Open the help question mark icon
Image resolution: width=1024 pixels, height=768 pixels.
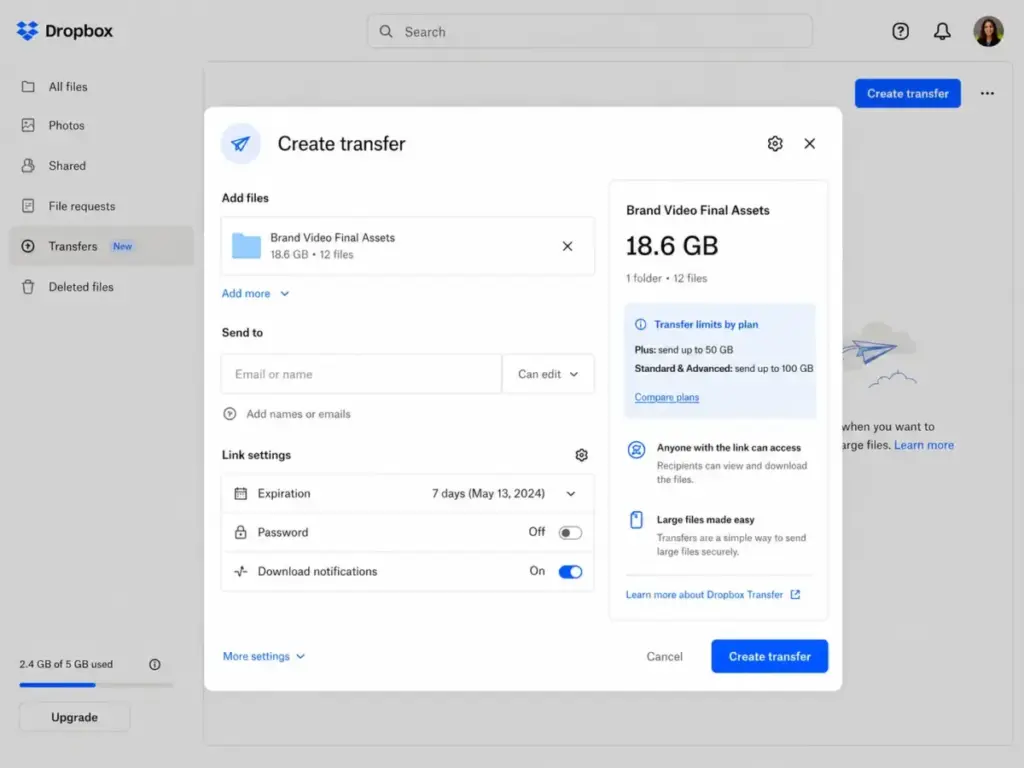point(900,31)
